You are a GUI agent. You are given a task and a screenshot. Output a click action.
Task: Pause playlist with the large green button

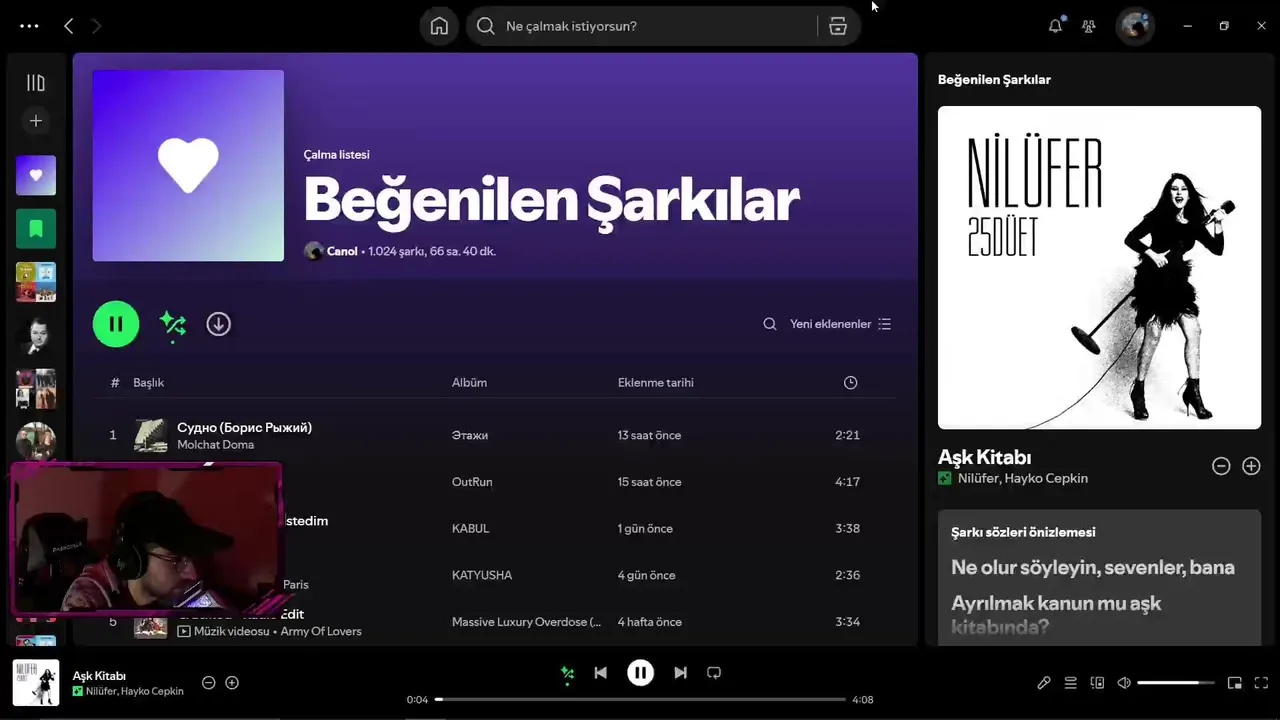[x=116, y=324]
